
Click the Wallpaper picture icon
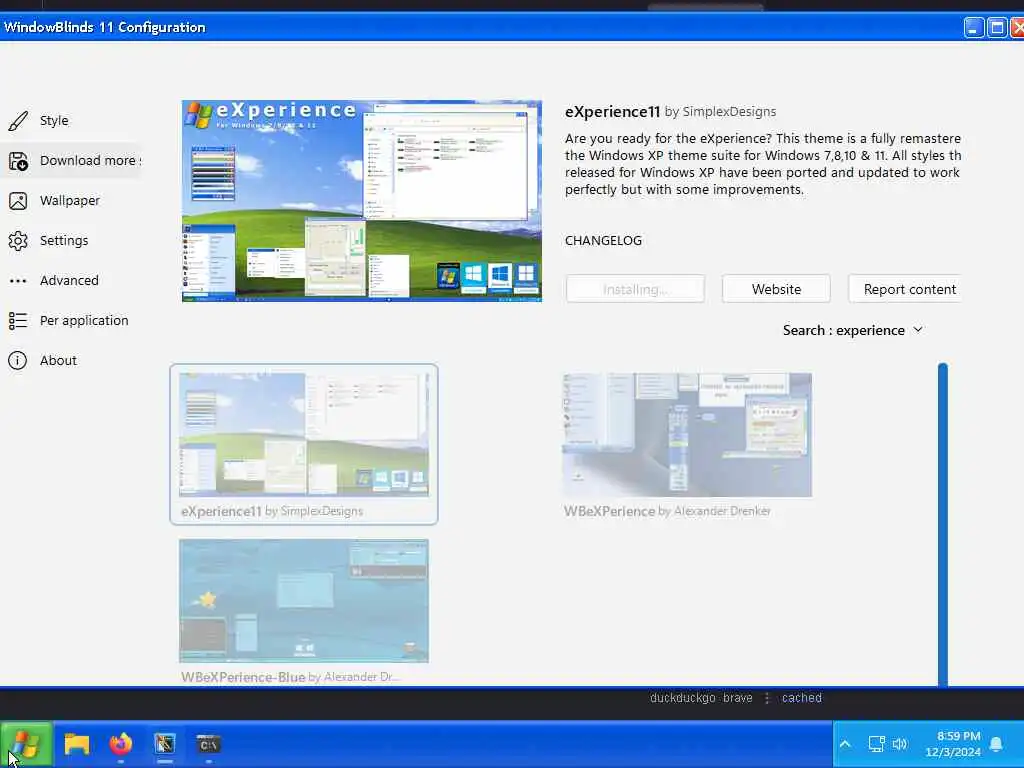(18, 200)
